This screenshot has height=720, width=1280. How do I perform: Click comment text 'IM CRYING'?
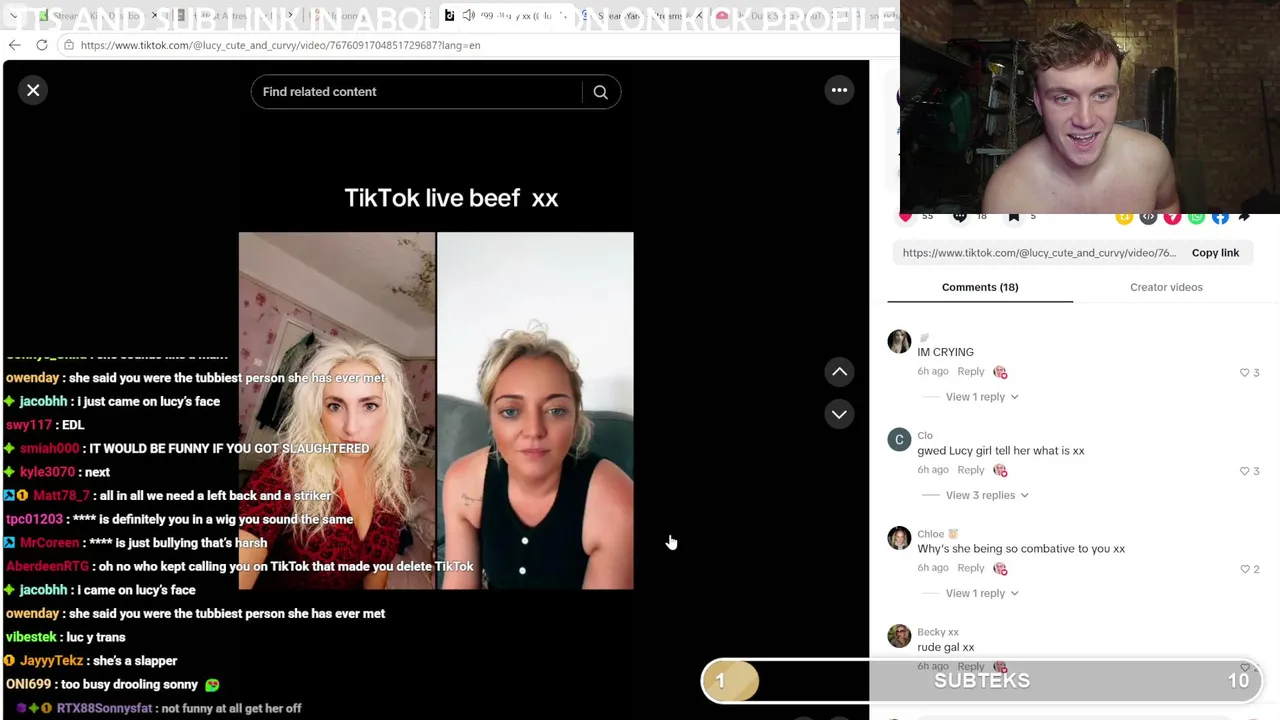pos(945,352)
